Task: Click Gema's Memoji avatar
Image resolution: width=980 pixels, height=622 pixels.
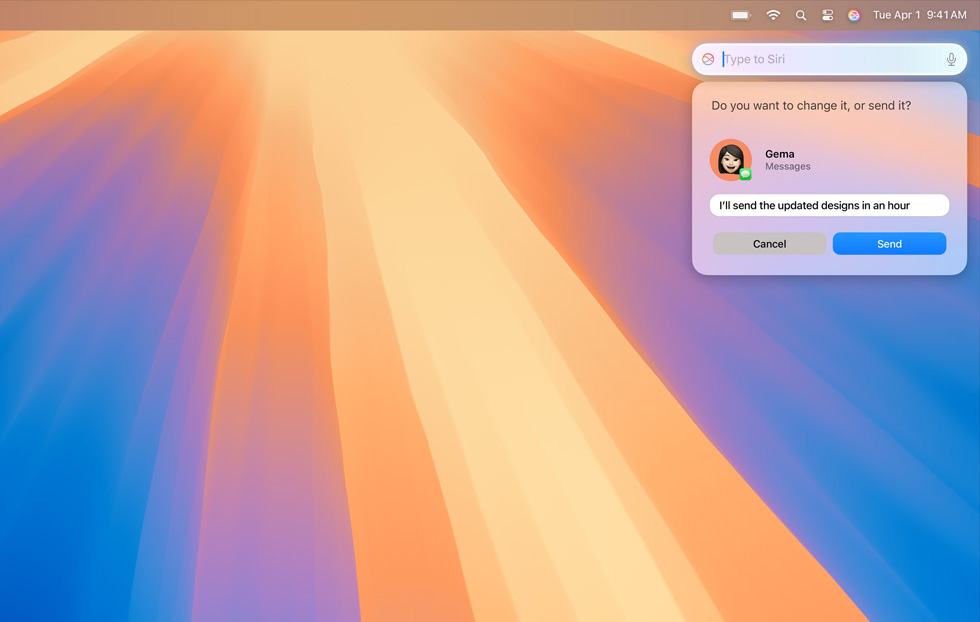Action: pyautogui.click(x=730, y=159)
